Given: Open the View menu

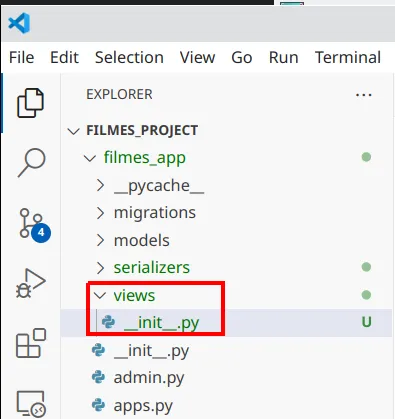Looking at the screenshot, I should [198, 57].
